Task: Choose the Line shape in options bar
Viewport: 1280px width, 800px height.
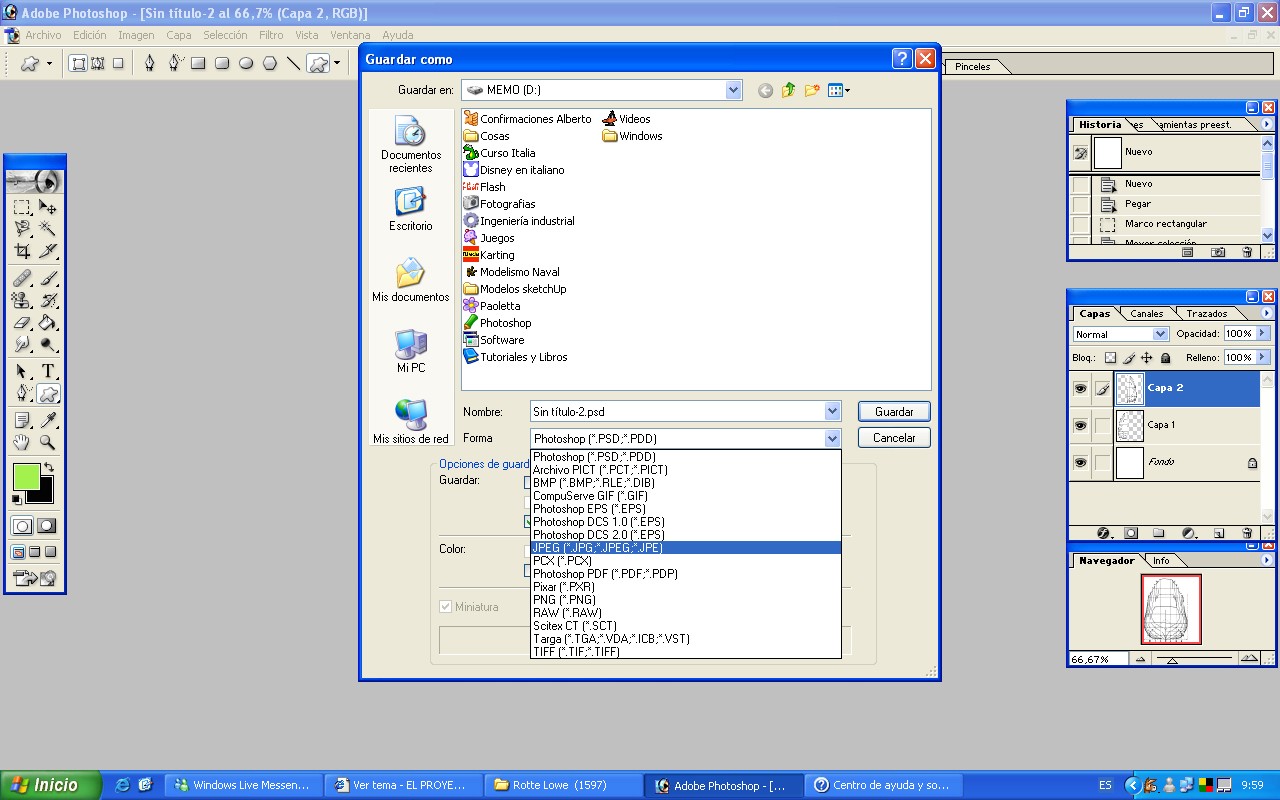Action: click(294, 63)
